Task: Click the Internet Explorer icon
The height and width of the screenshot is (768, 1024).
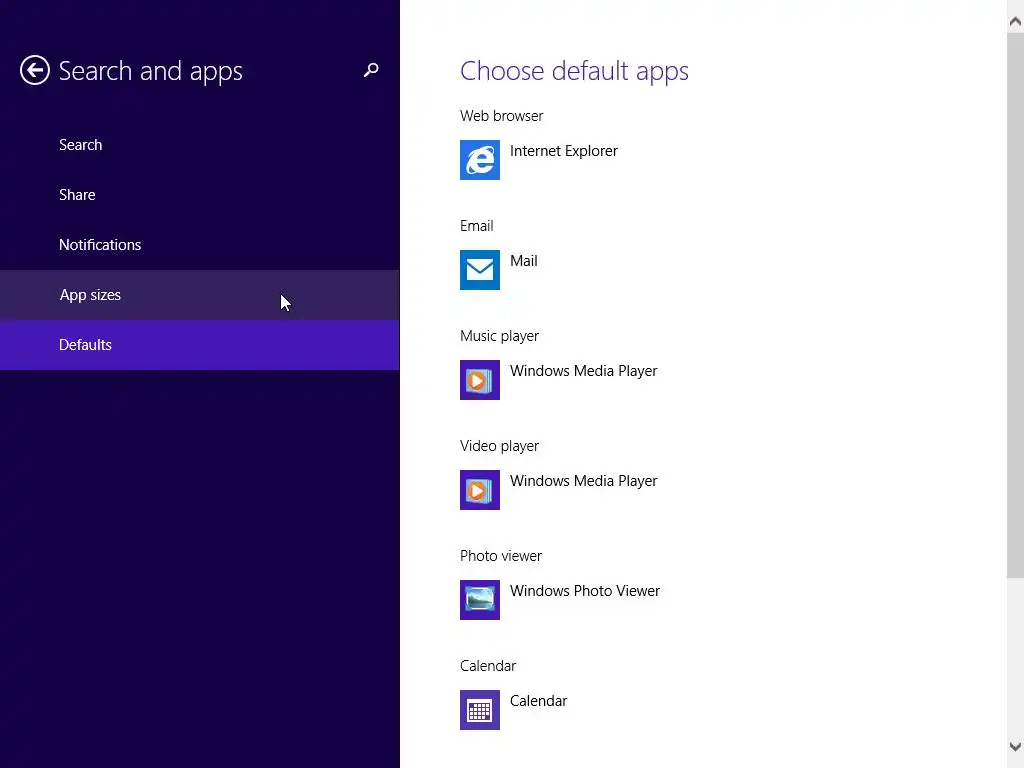Action: click(479, 159)
